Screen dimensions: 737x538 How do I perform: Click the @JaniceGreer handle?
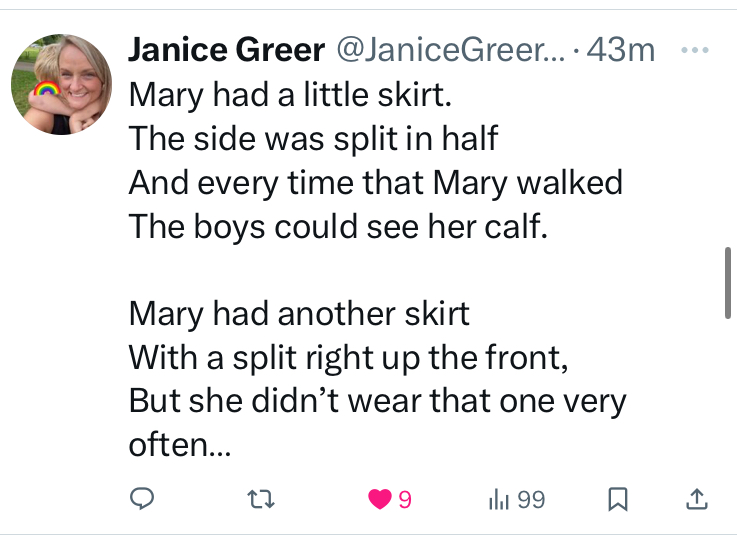click(x=445, y=51)
